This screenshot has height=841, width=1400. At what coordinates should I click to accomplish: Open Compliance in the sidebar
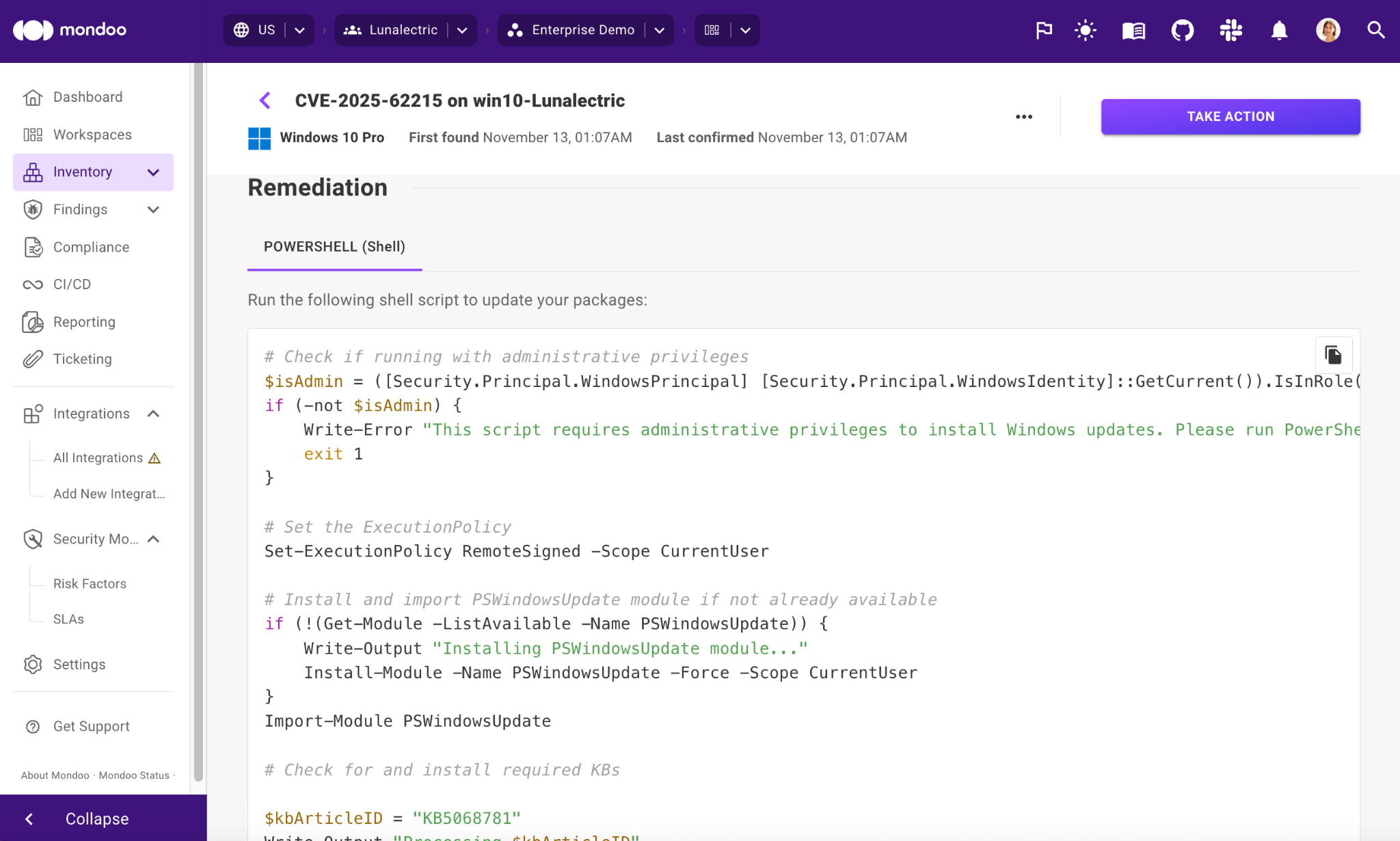tap(91, 247)
